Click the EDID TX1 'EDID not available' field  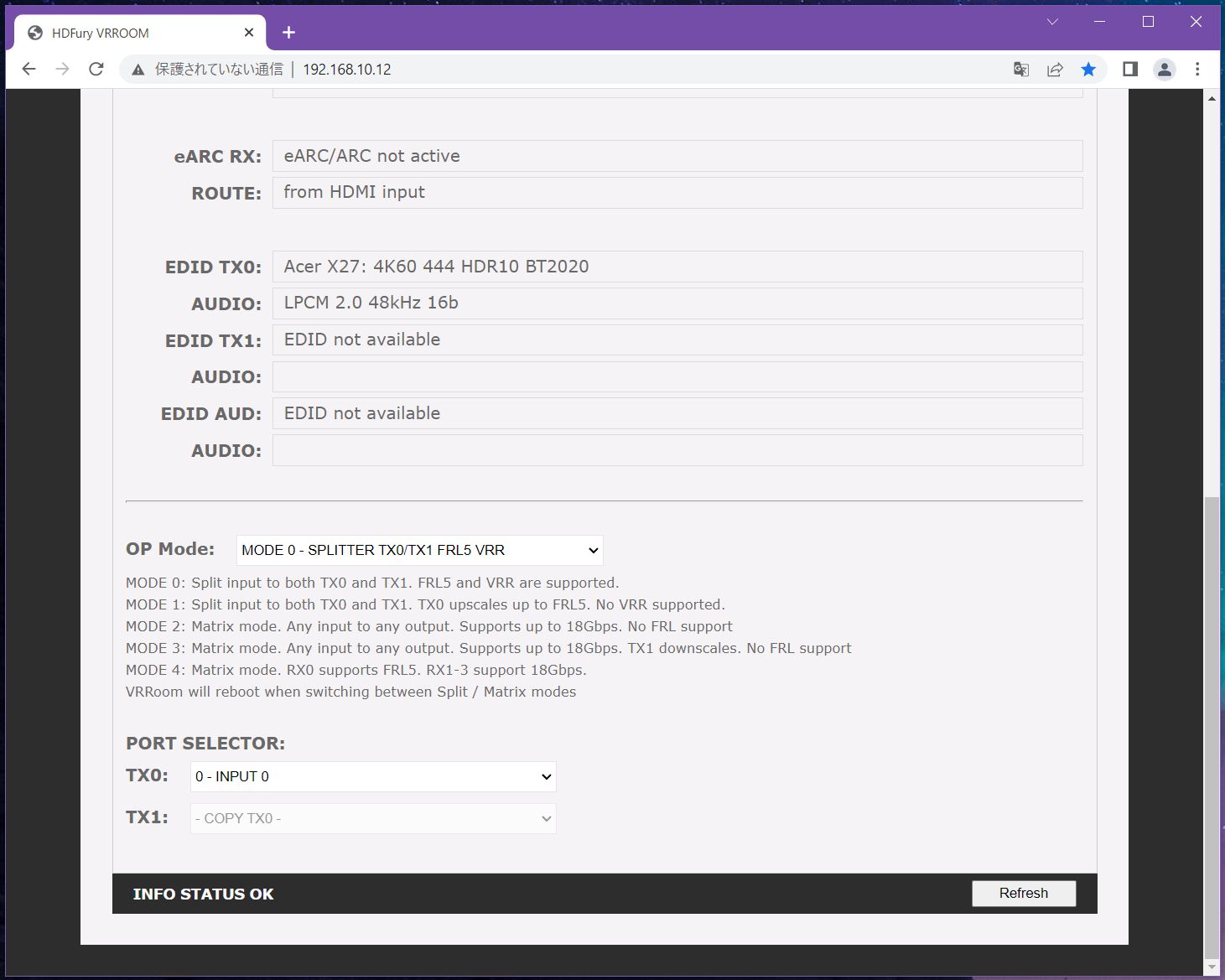pos(677,340)
